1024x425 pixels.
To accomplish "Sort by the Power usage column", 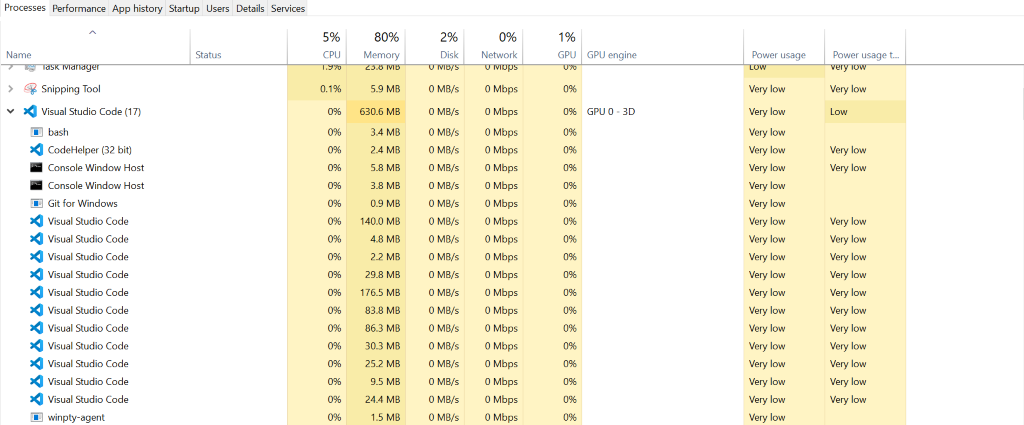I will (x=777, y=55).
